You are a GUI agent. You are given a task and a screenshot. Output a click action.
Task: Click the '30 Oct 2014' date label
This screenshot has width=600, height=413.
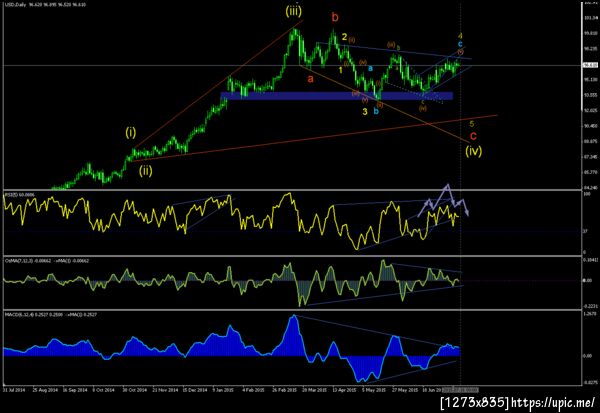click(x=135, y=390)
